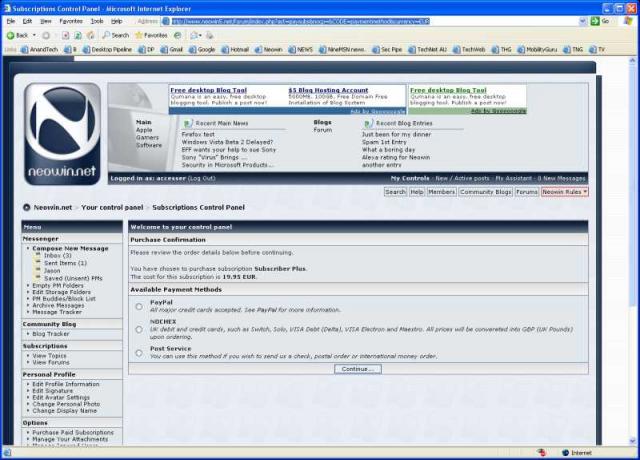Click the Search magnifier toolbar icon
640x460 pixels.
tap(106, 34)
